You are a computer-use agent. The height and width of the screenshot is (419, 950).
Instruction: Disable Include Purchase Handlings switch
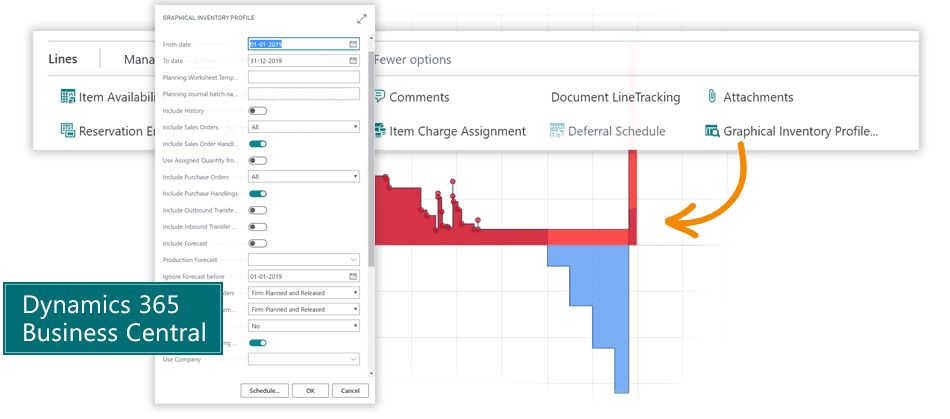tap(257, 194)
